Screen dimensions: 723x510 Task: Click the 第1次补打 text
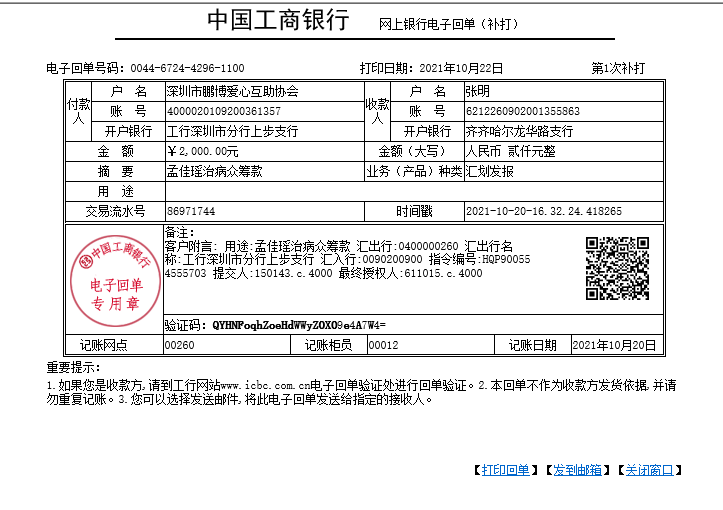[618, 68]
